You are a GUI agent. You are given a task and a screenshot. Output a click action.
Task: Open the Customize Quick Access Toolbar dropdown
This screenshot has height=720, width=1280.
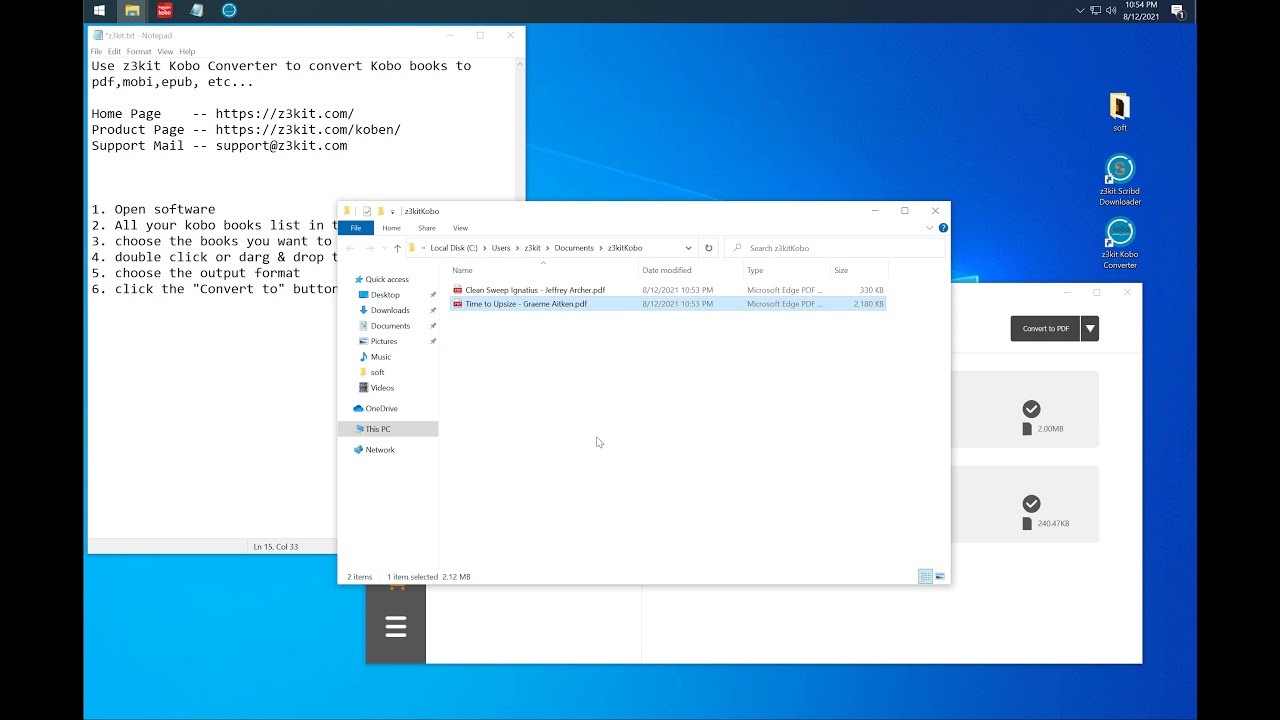(x=392, y=211)
